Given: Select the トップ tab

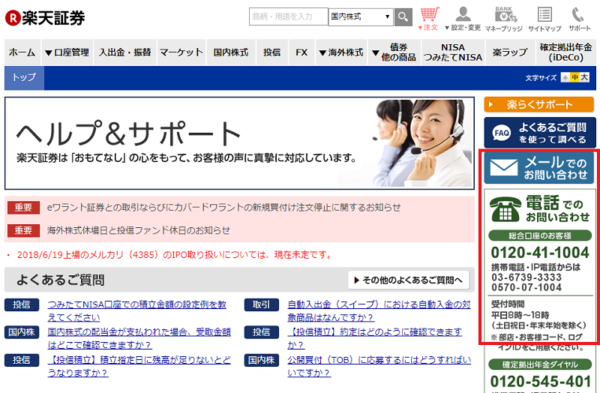Looking at the screenshot, I should [24, 78].
